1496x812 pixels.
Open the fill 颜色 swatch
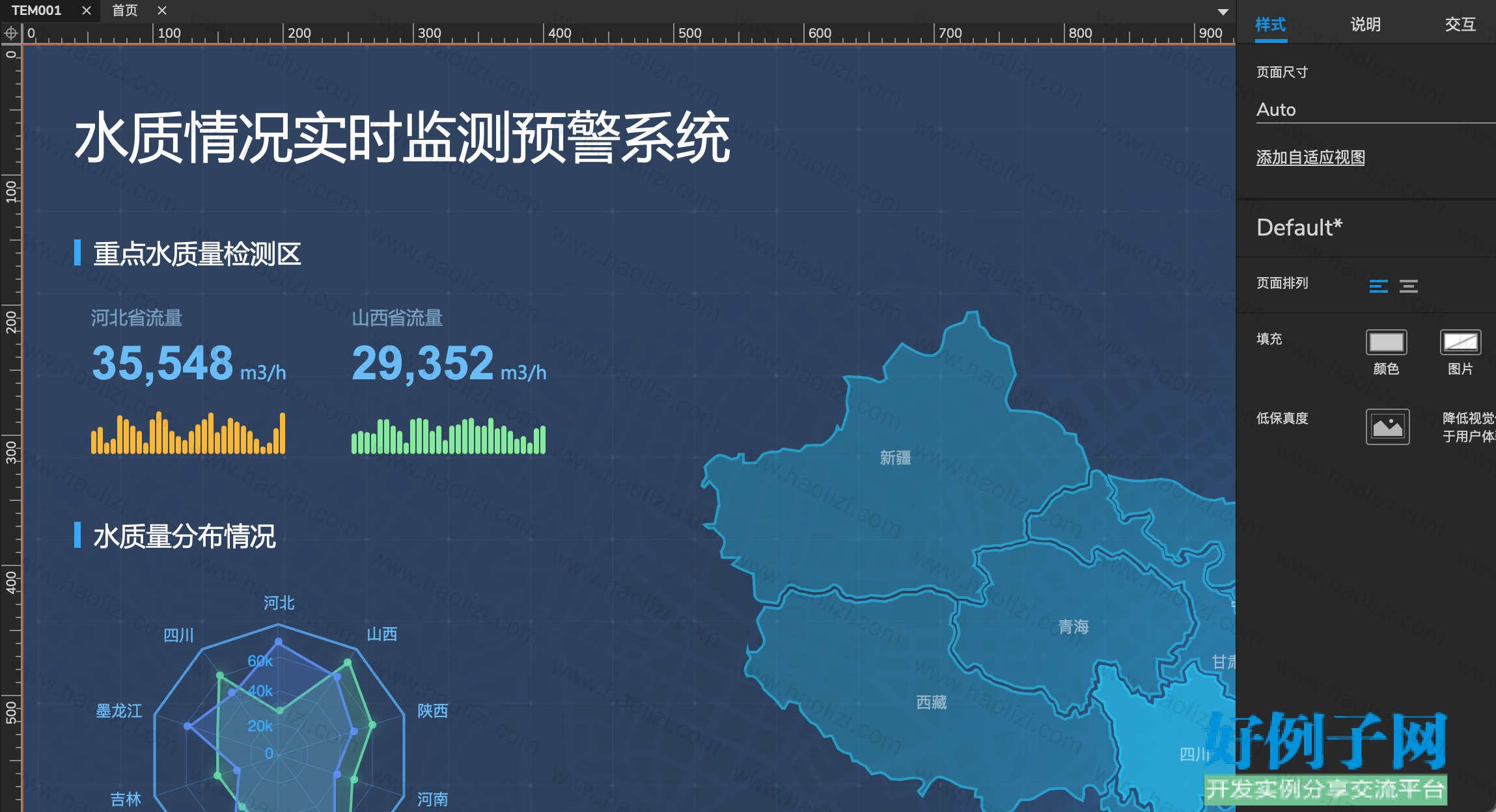coord(1386,342)
